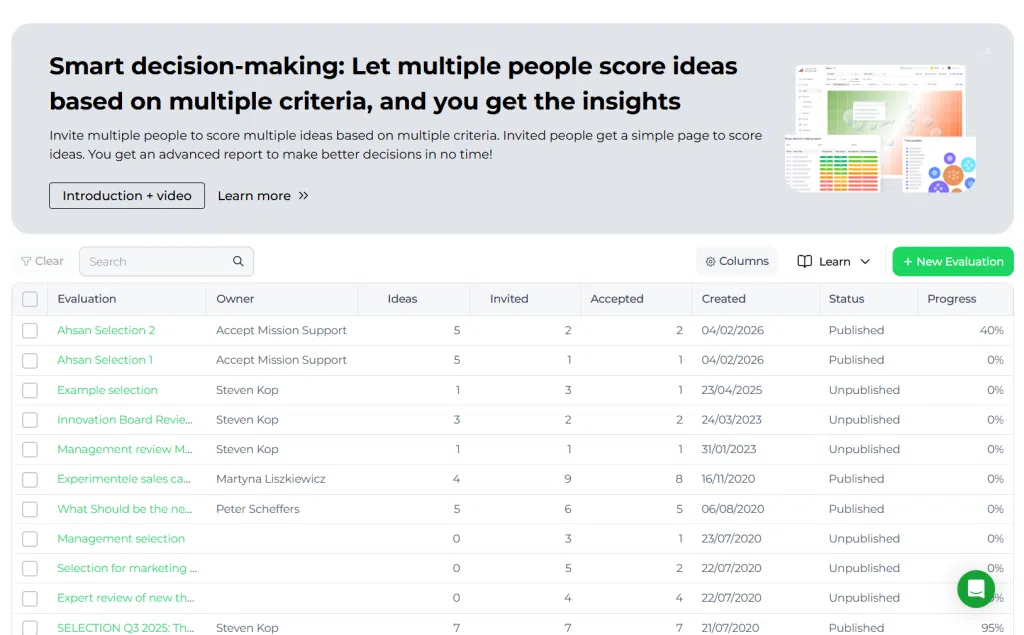
Task: Click owner Peter Scheffers cell
Action: coord(257,509)
